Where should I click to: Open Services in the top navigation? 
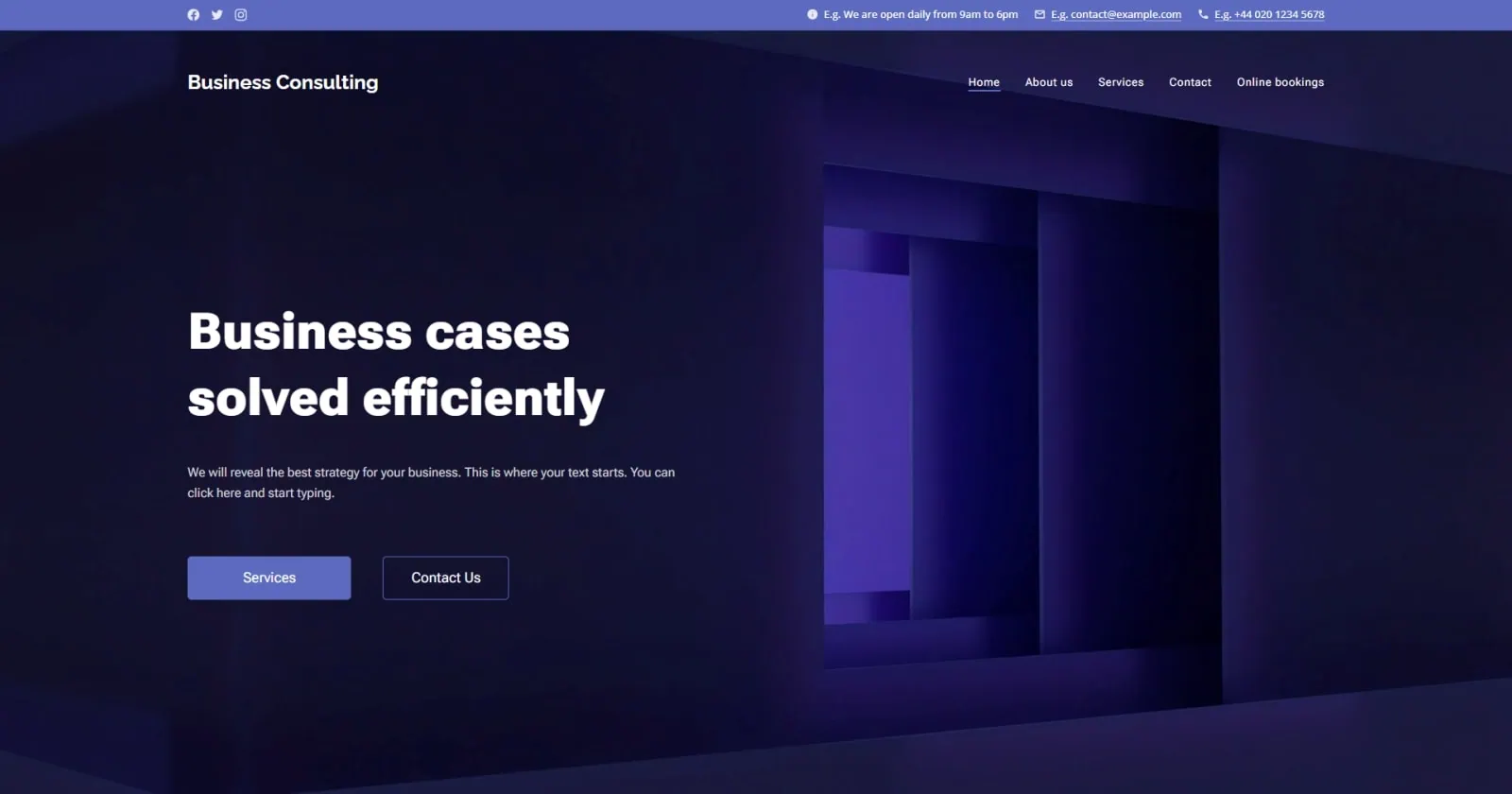[1121, 82]
